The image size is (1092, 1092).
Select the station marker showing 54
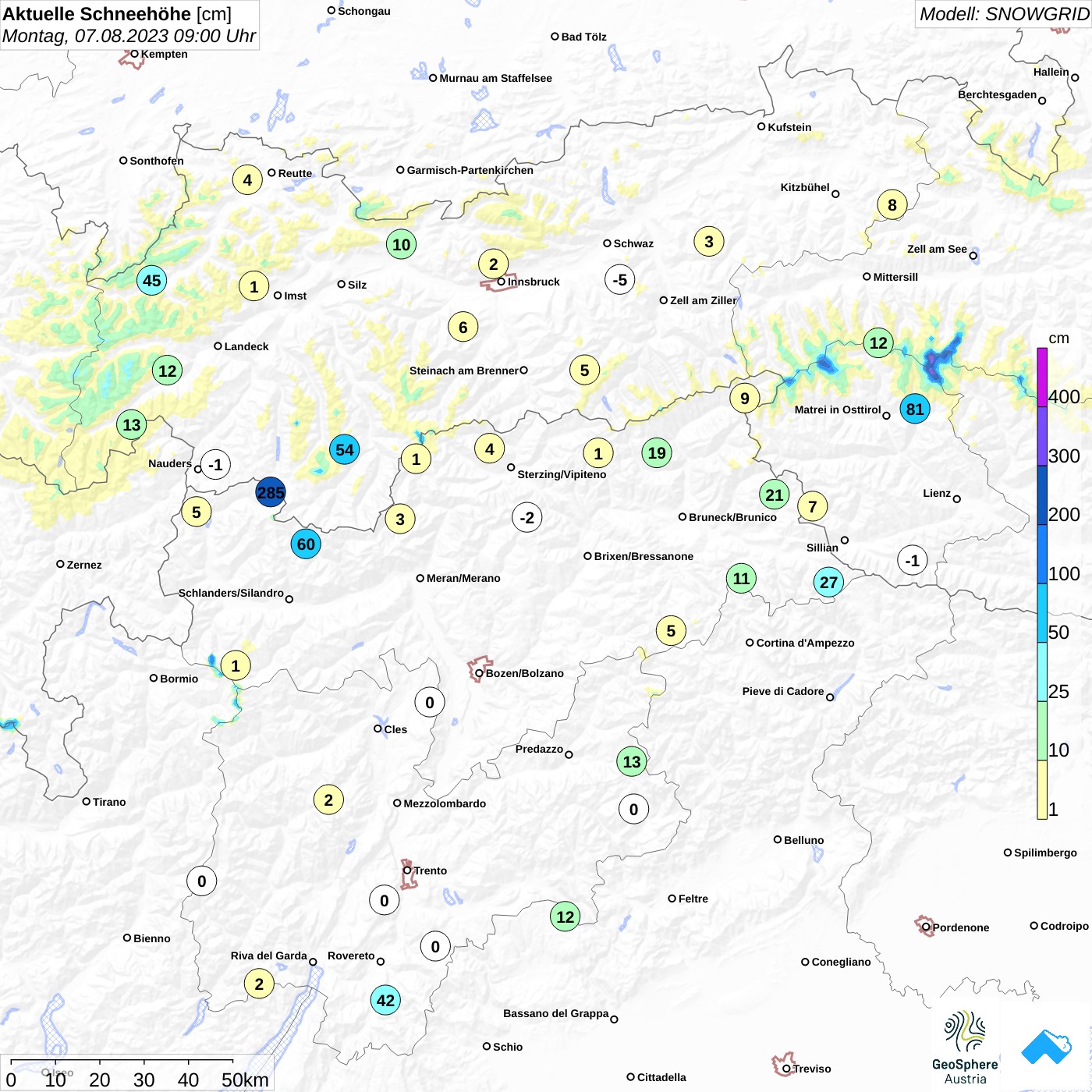tap(344, 449)
